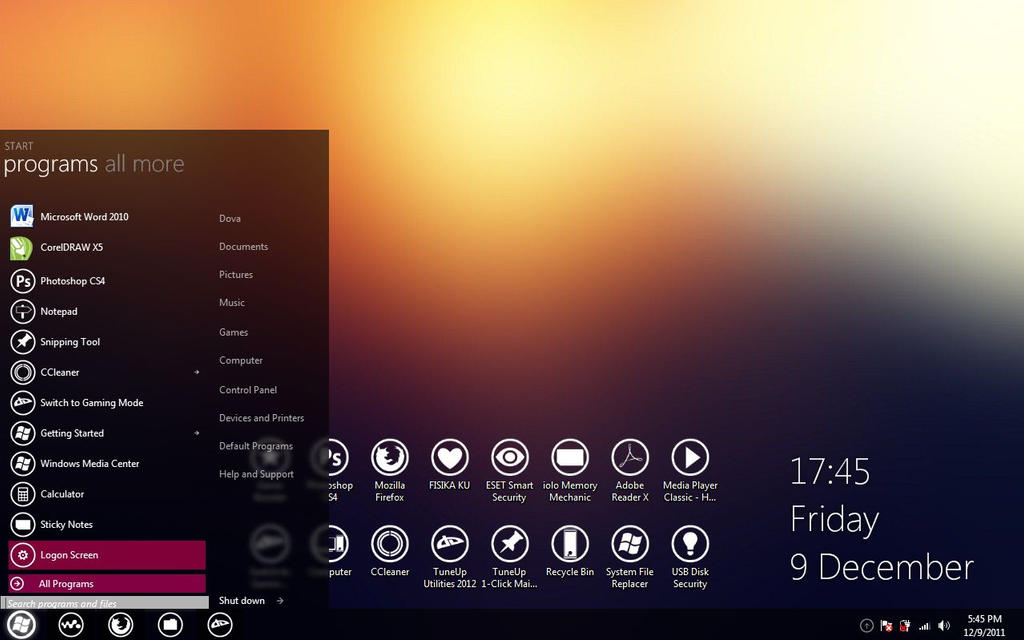Viewport: 1024px width, 640px height.
Task: Open iolo Memory Mechanic desktop icon
Action: [x=569, y=470]
